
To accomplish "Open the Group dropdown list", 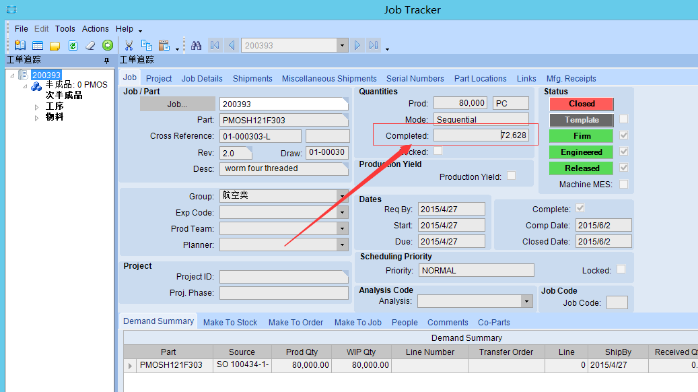I will click(342, 196).
